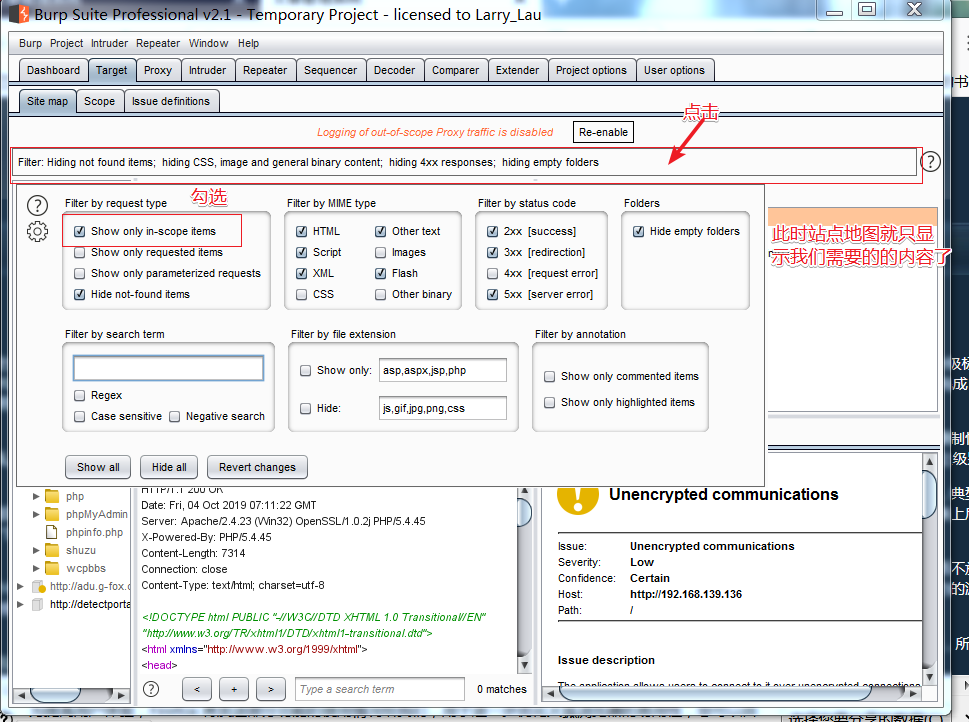
Task: Toggle Hide not-found items
Action: 79,294
